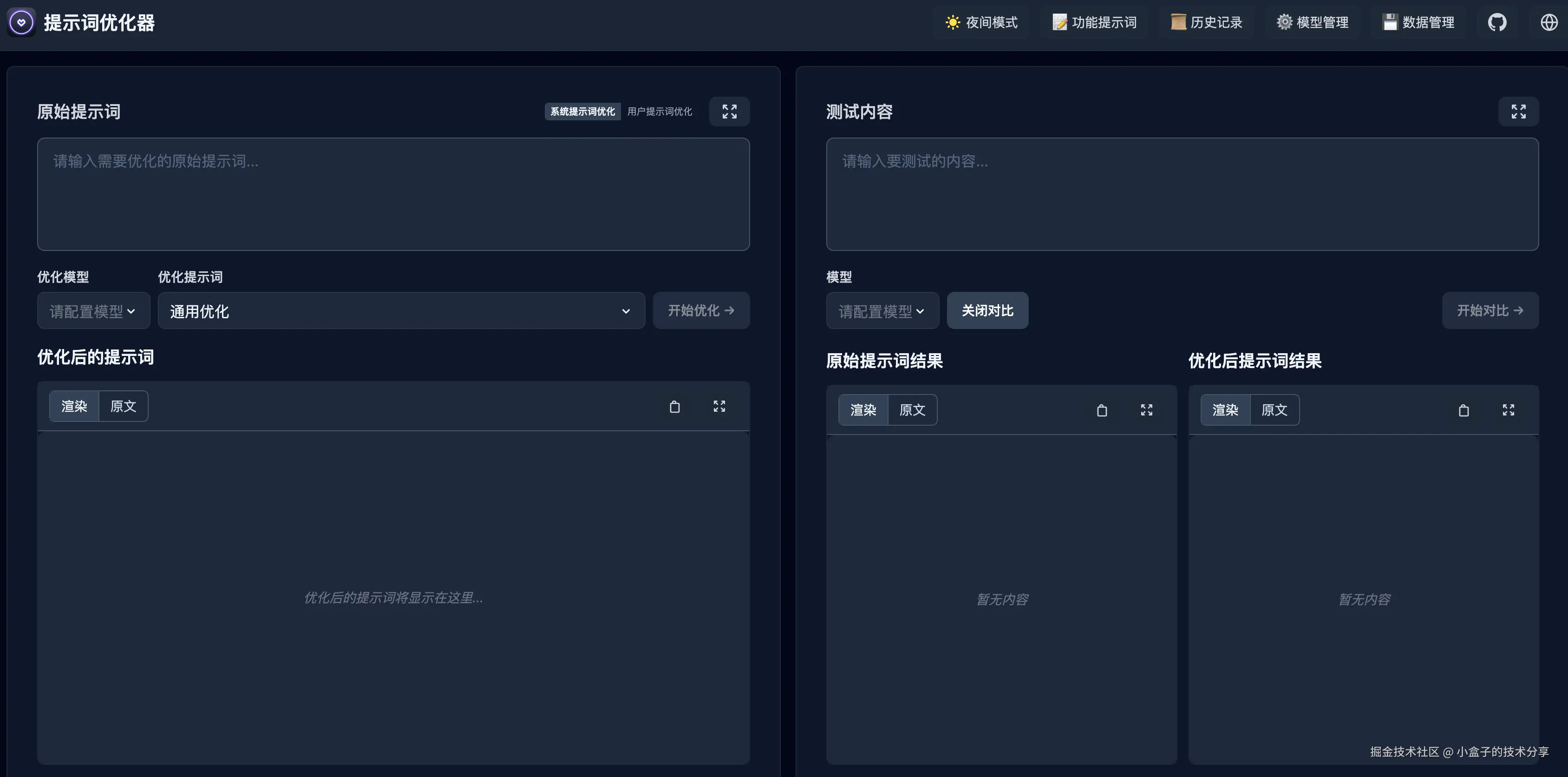This screenshot has width=1568, height=777.
Task: Click the globe language switch icon
Action: click(x=1548, y=22)
